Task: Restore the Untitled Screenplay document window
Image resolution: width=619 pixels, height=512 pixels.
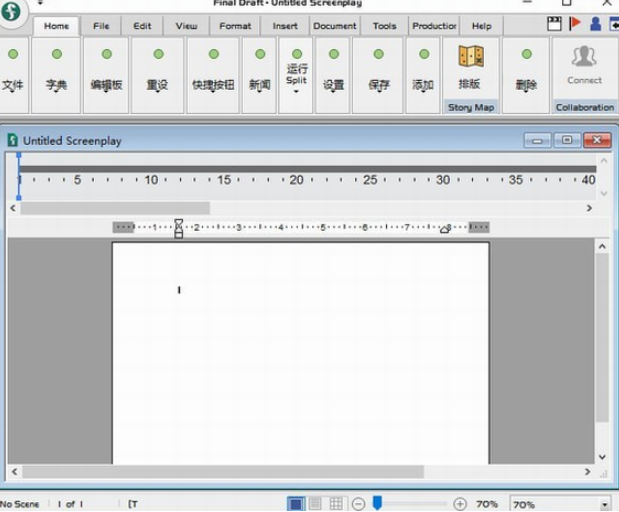Action: 567,140
